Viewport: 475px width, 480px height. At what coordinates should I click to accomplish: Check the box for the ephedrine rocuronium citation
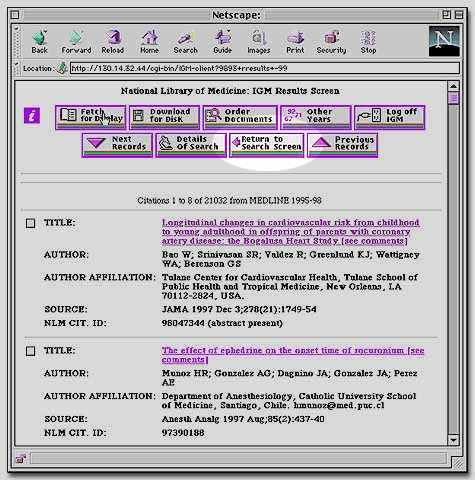30,351
